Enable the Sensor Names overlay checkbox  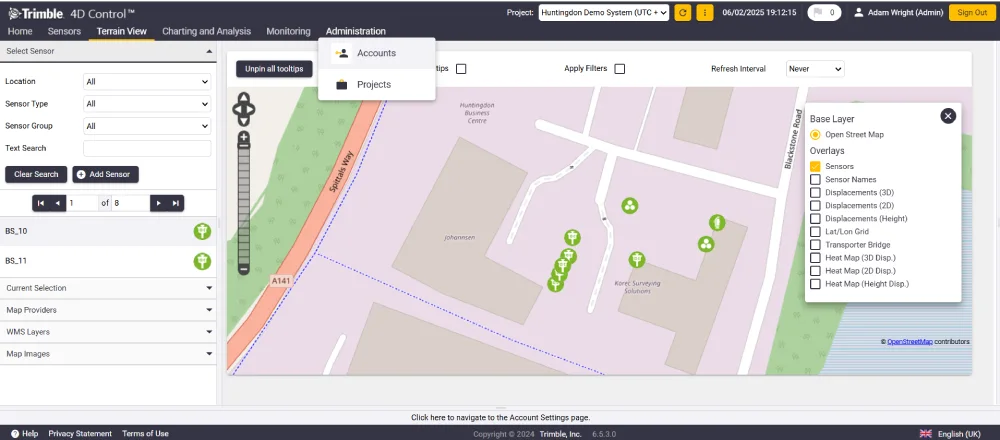coord(815,179)
